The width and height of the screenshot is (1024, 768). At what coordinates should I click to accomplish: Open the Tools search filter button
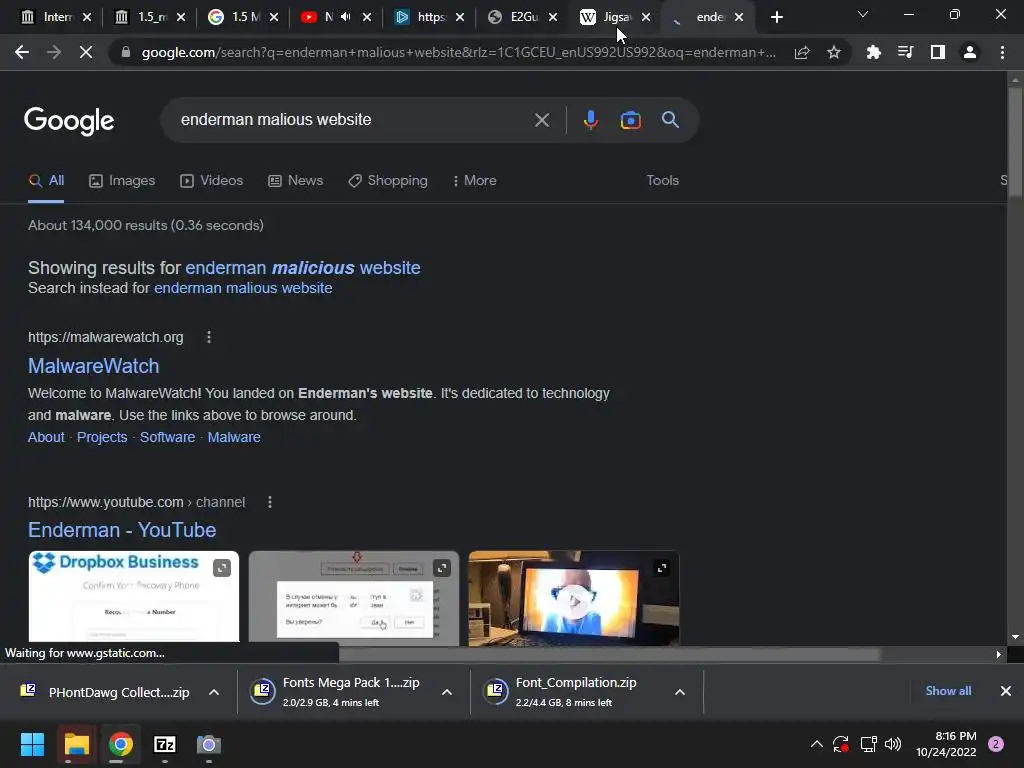coord(662,181)
